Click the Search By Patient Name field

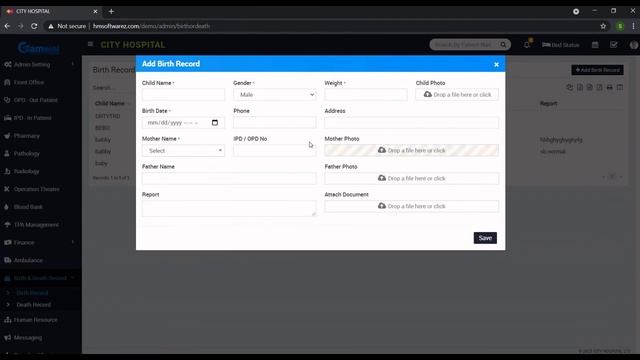click(464, 44)
